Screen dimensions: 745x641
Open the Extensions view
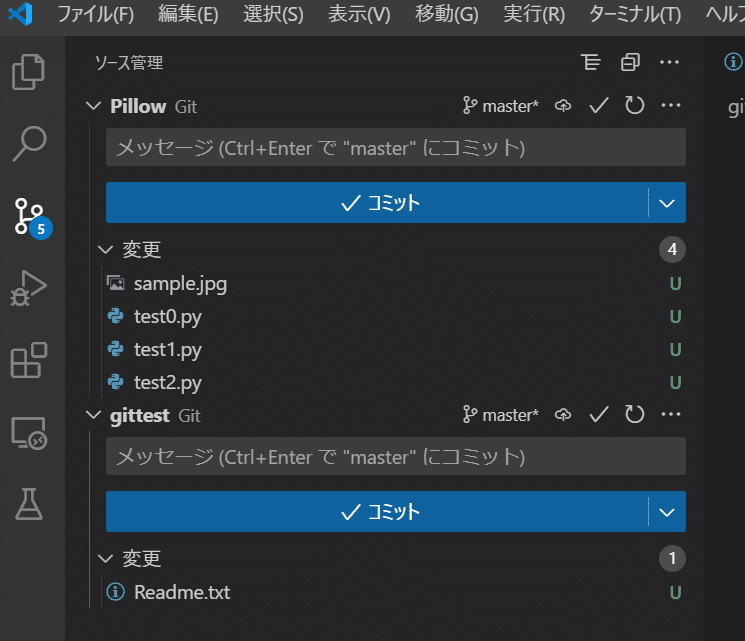tap(29, 360)
